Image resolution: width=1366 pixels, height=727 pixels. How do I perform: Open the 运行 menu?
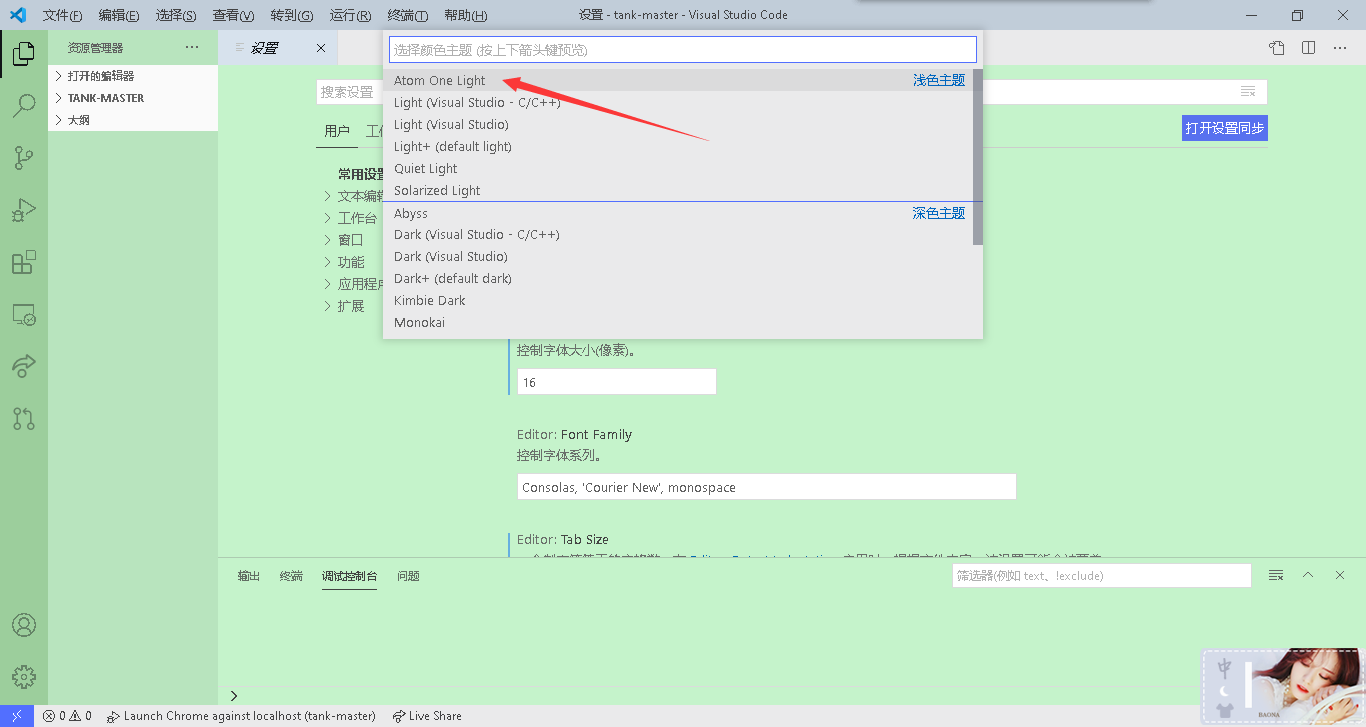tap(350, 15)
